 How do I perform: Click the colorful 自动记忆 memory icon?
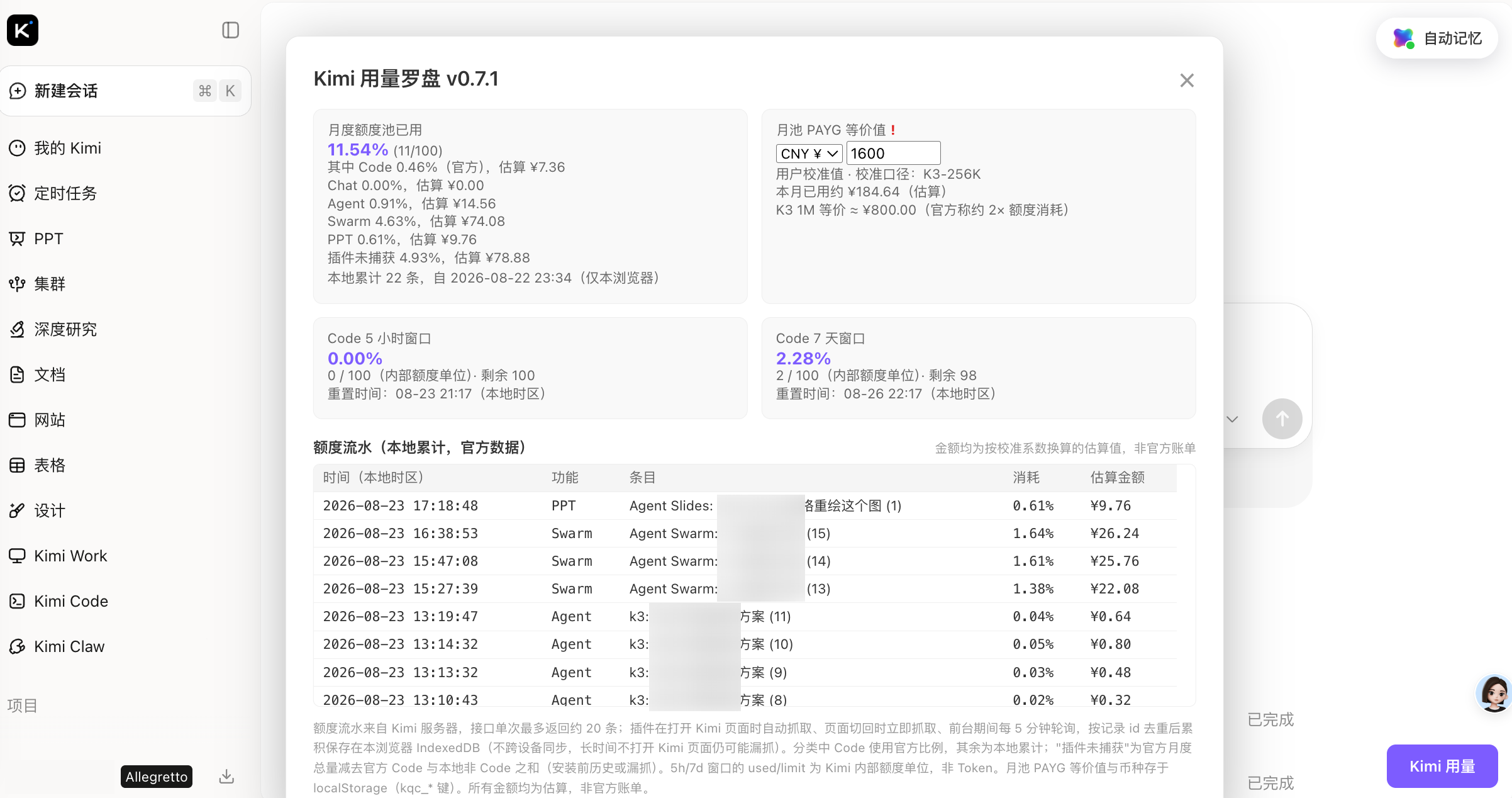[1403, 38]
